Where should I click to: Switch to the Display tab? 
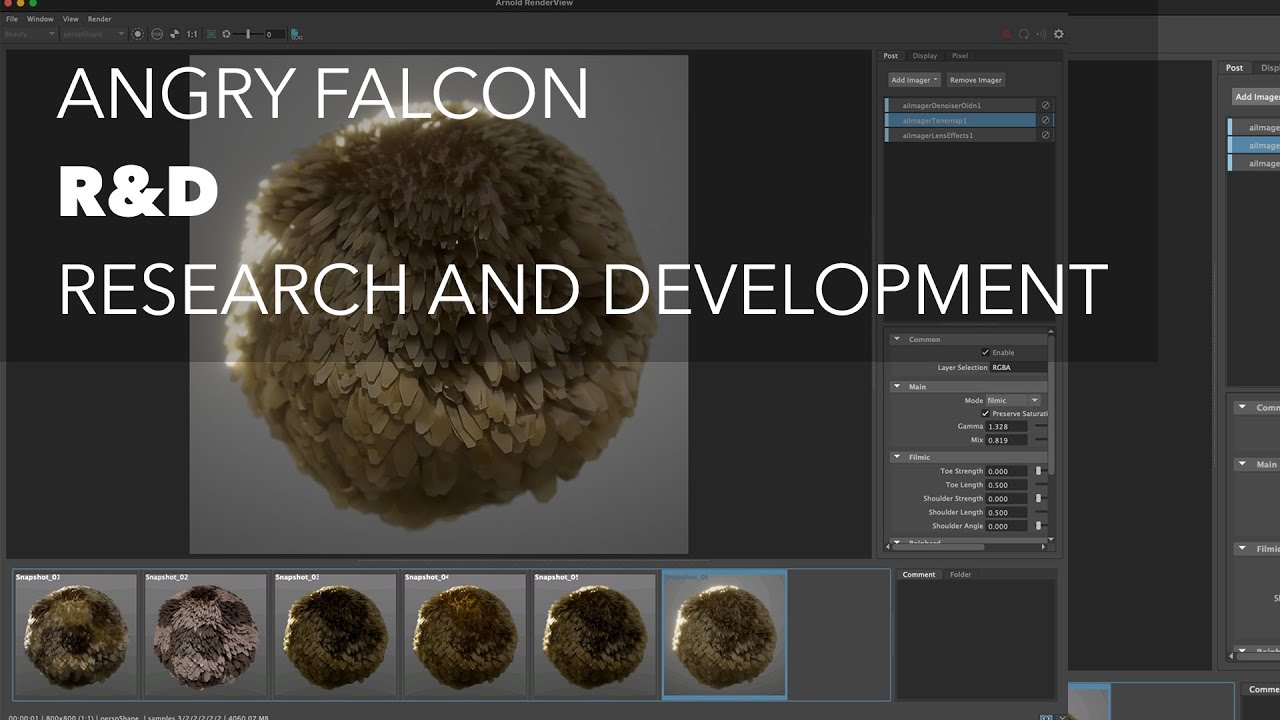[924, 56]
